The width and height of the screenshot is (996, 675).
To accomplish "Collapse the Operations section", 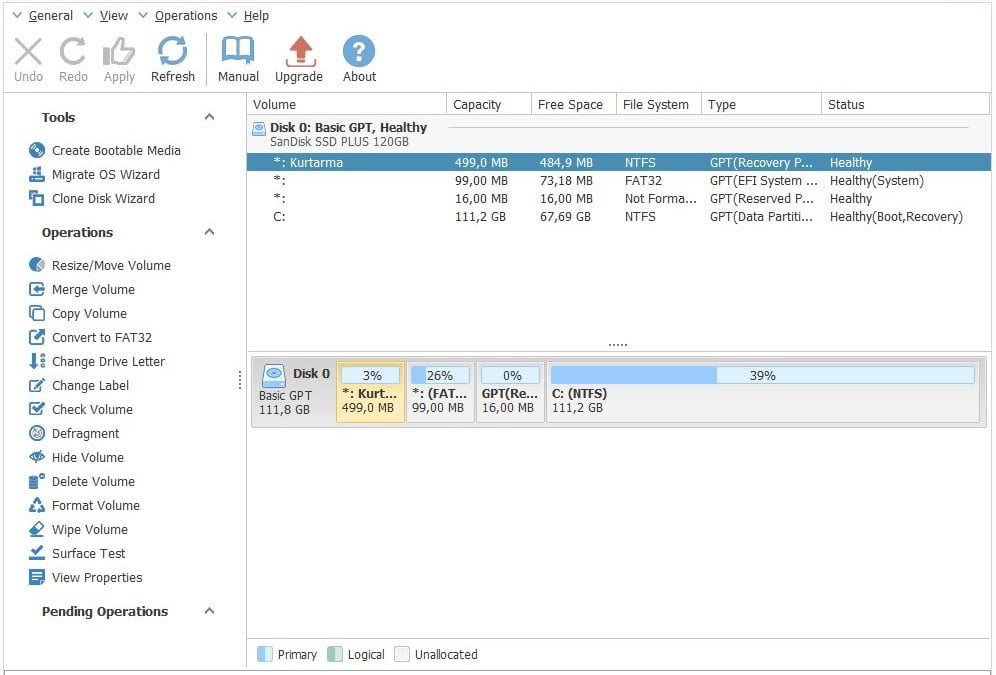I will pyautogui.click(x=209, y=232).
